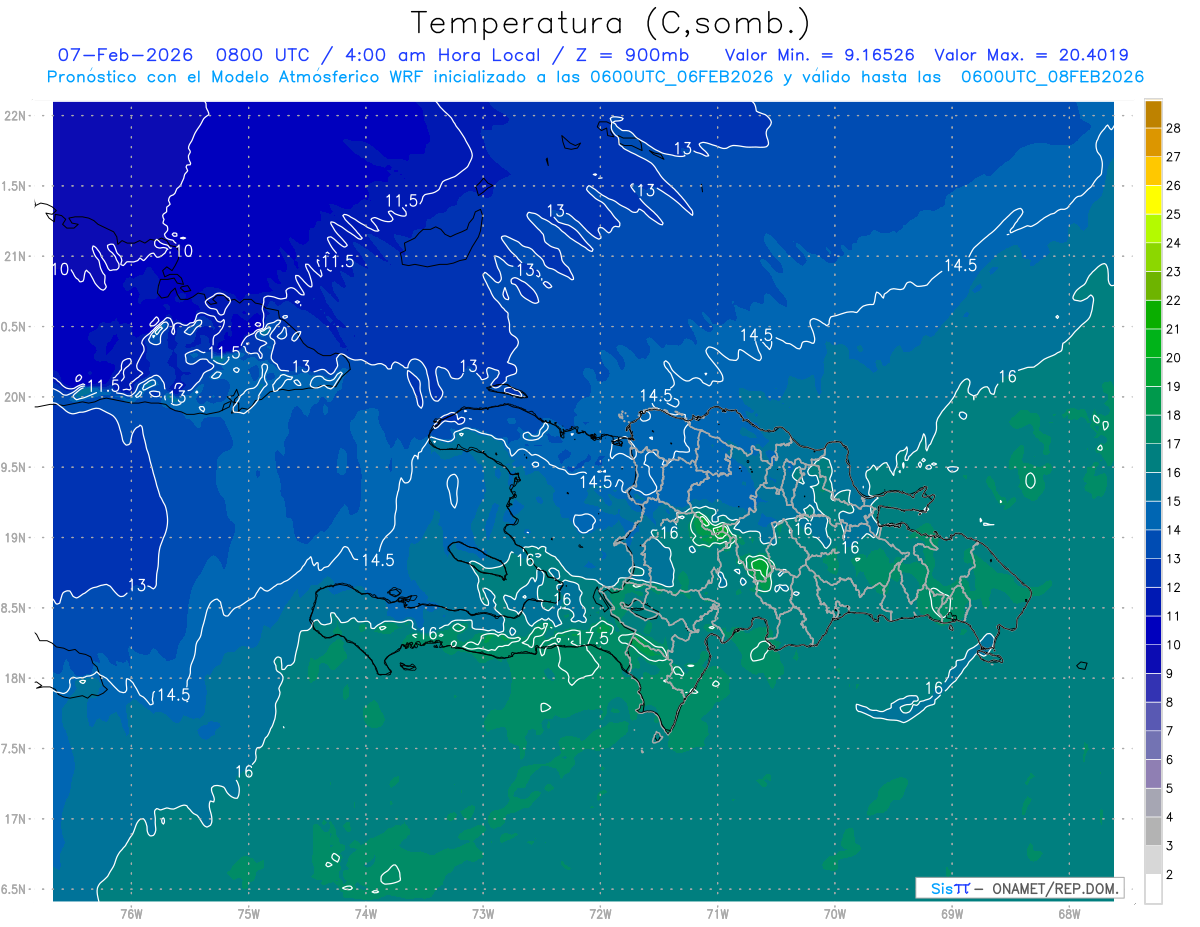Pick the bright yellow swatch in the color scale
The height and width of the screenshot is (927, 1200).
pyautogui.click(x=1153, y=201)
